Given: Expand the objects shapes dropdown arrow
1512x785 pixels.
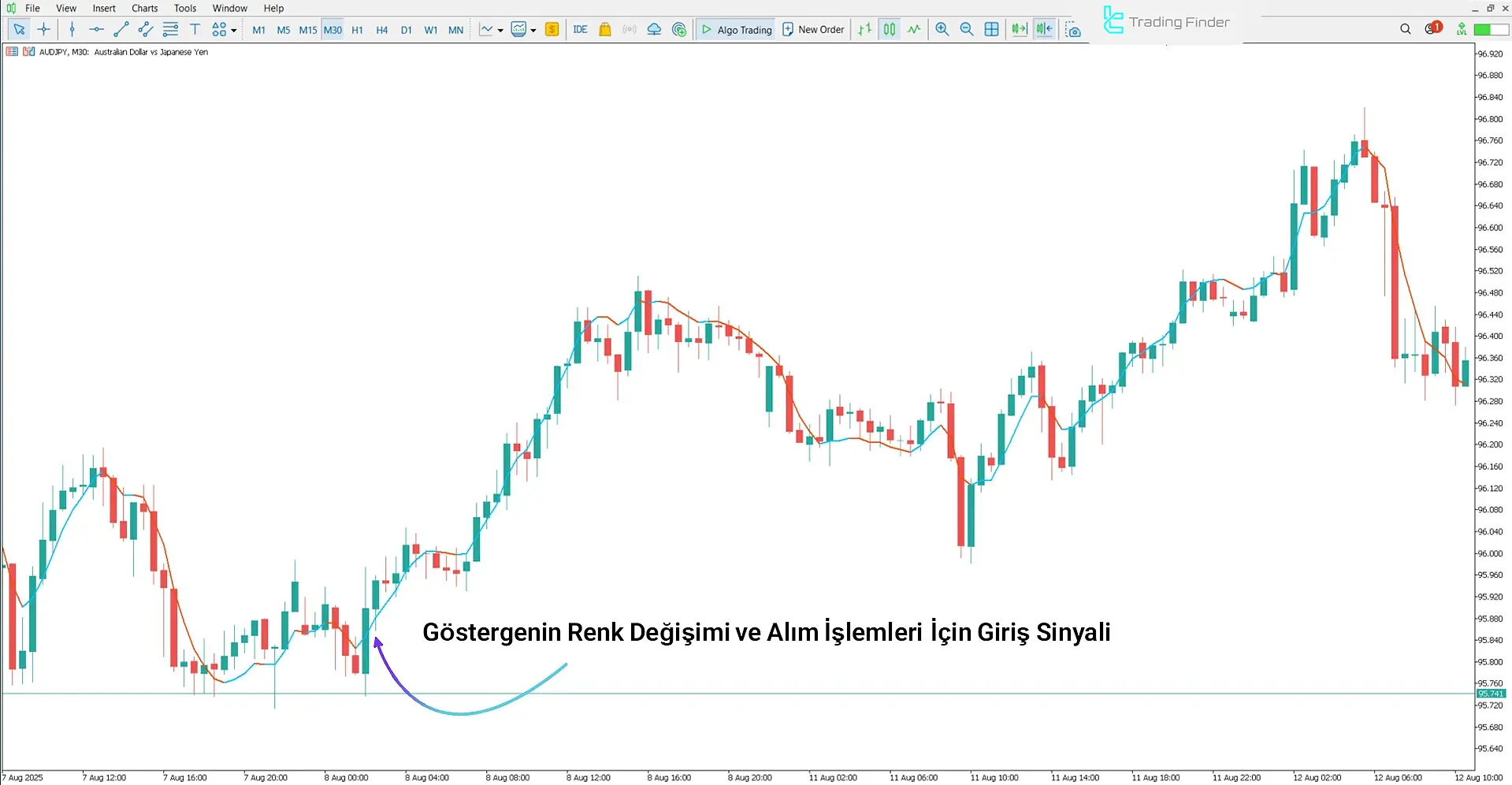Looking at the screenshot, I should click(x=234, y=31).
